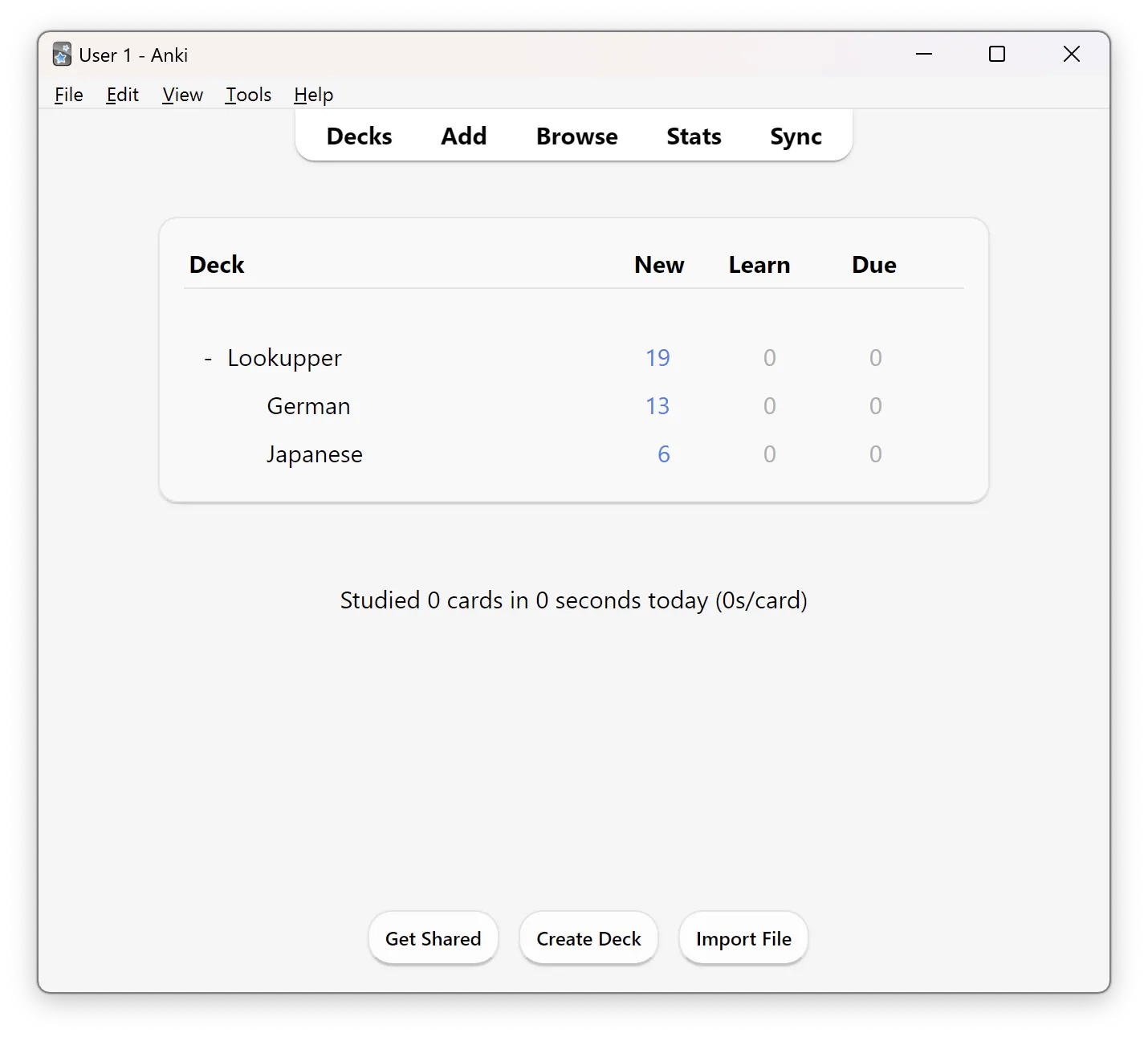Open the View menu
1148x1037 pixels.
[182, 95]
